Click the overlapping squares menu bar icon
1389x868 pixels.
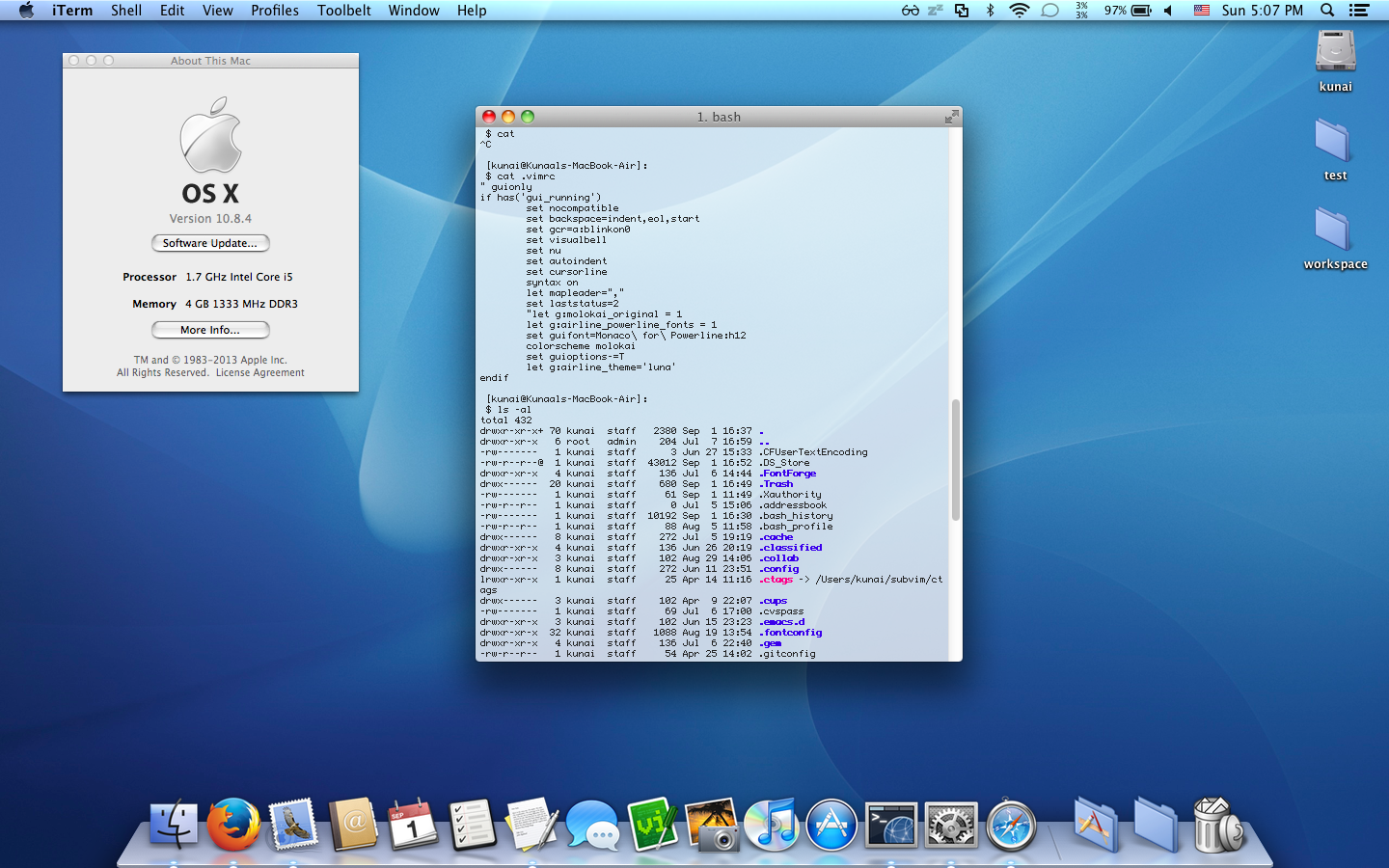[962, 11]
